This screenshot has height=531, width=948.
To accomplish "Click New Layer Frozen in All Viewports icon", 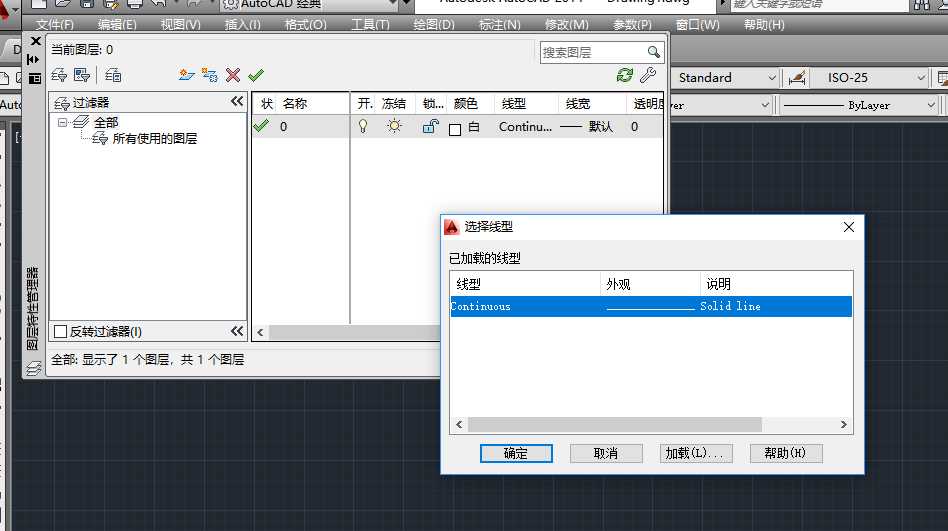I will [x=210, y=75].
